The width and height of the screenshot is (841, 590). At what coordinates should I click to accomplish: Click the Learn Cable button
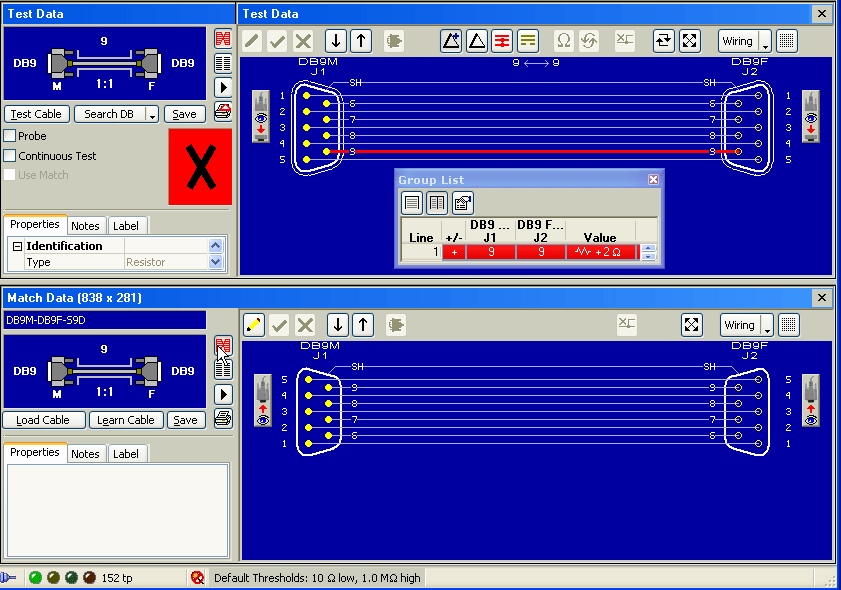pos(126,420)
